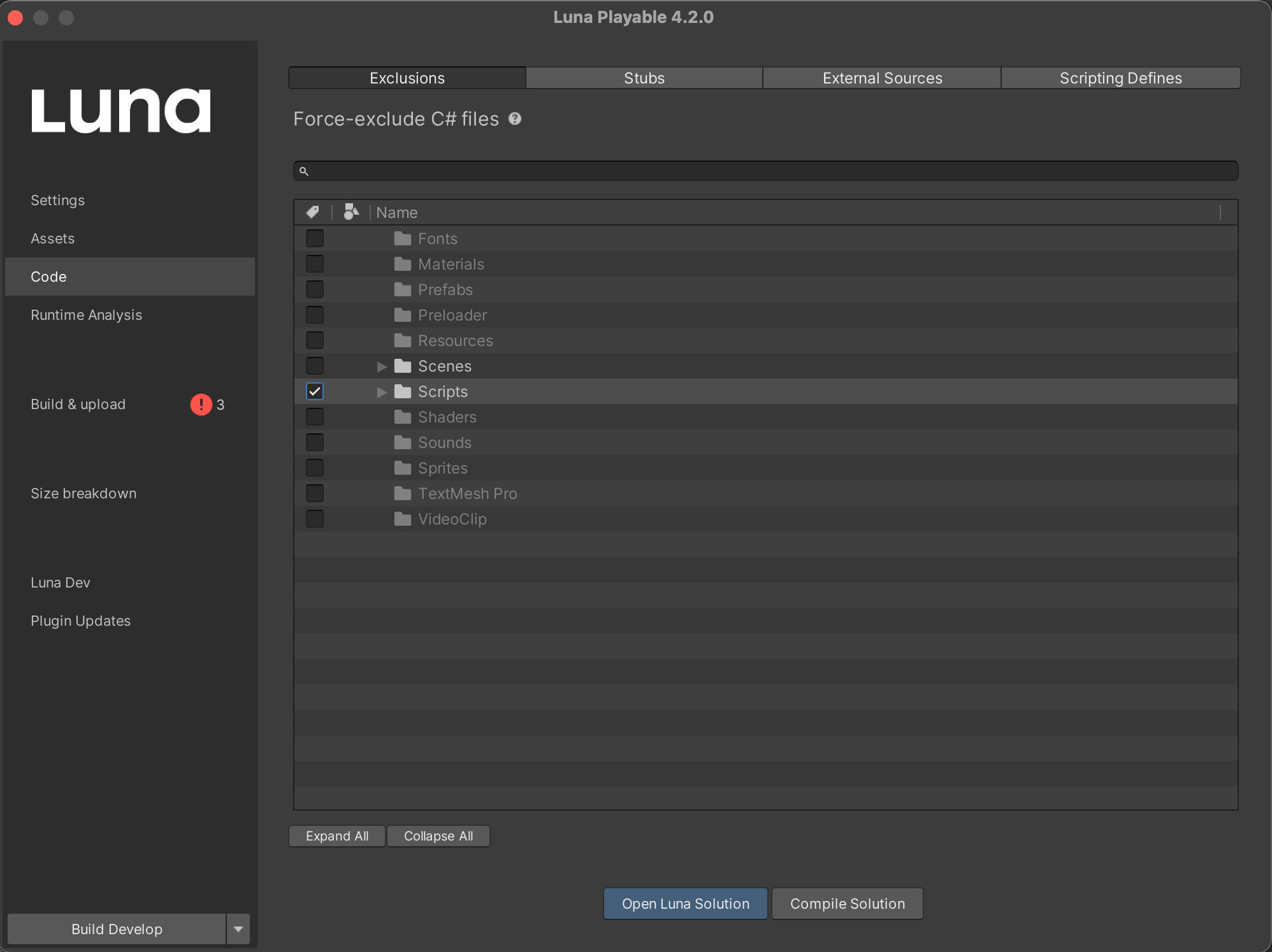Click the VideoClip folder icon
Screen dimensions: 1272x952
(403, 519)
